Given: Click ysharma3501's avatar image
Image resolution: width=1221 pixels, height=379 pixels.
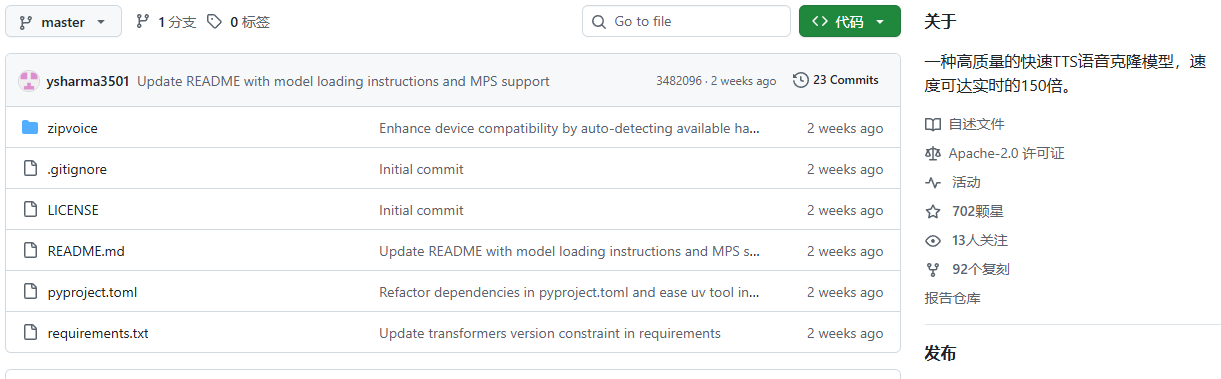Looking at the screenshot, I should coord(29,81).
